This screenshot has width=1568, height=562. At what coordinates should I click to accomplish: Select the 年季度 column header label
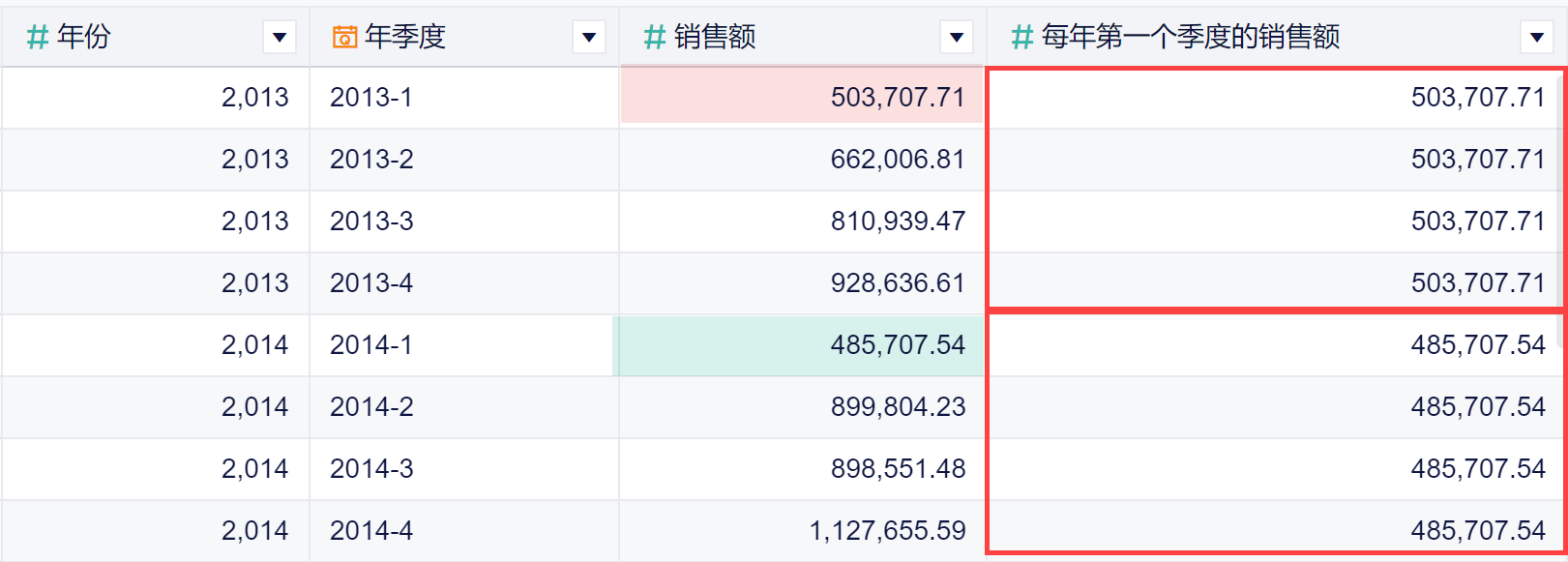point(405,38)
